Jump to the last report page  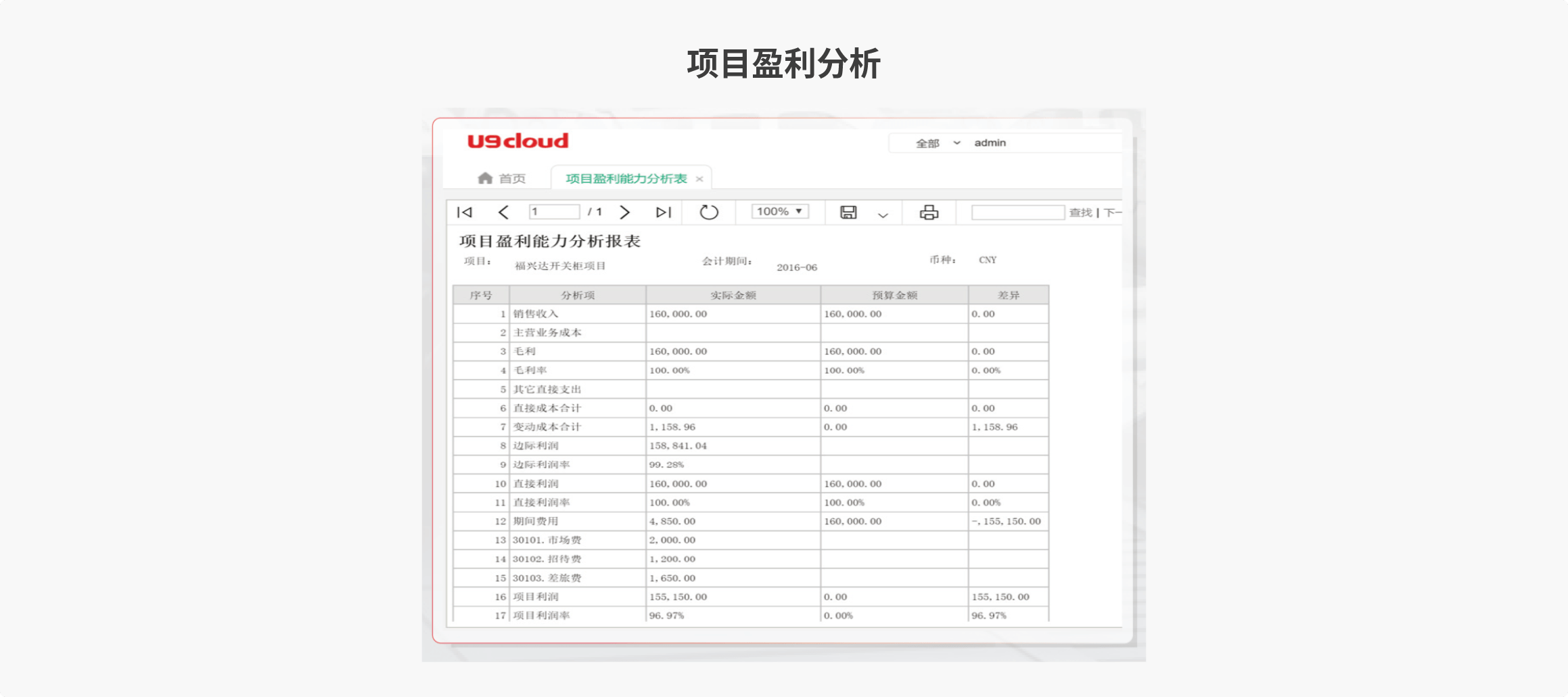click(x=663, y=212)
